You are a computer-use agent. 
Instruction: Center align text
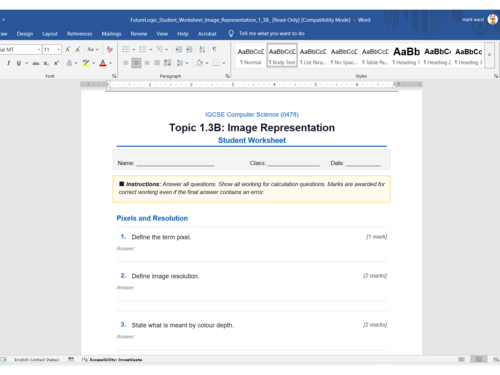click(x=136, y=63)
